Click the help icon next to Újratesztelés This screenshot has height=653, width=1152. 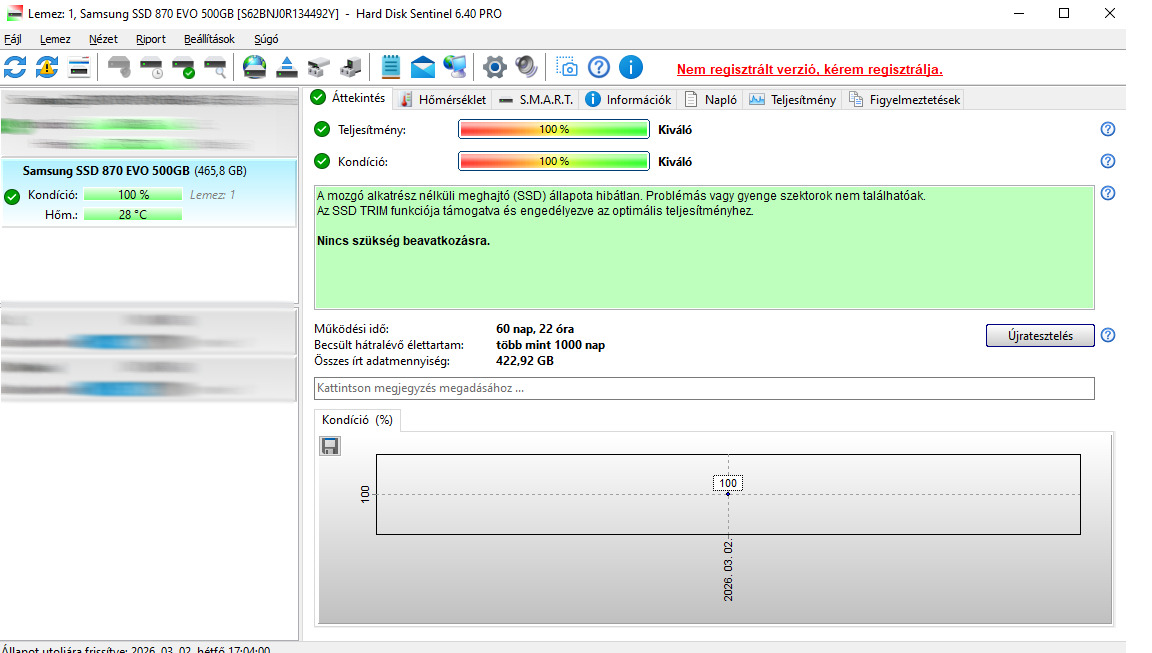[1108, 335]
